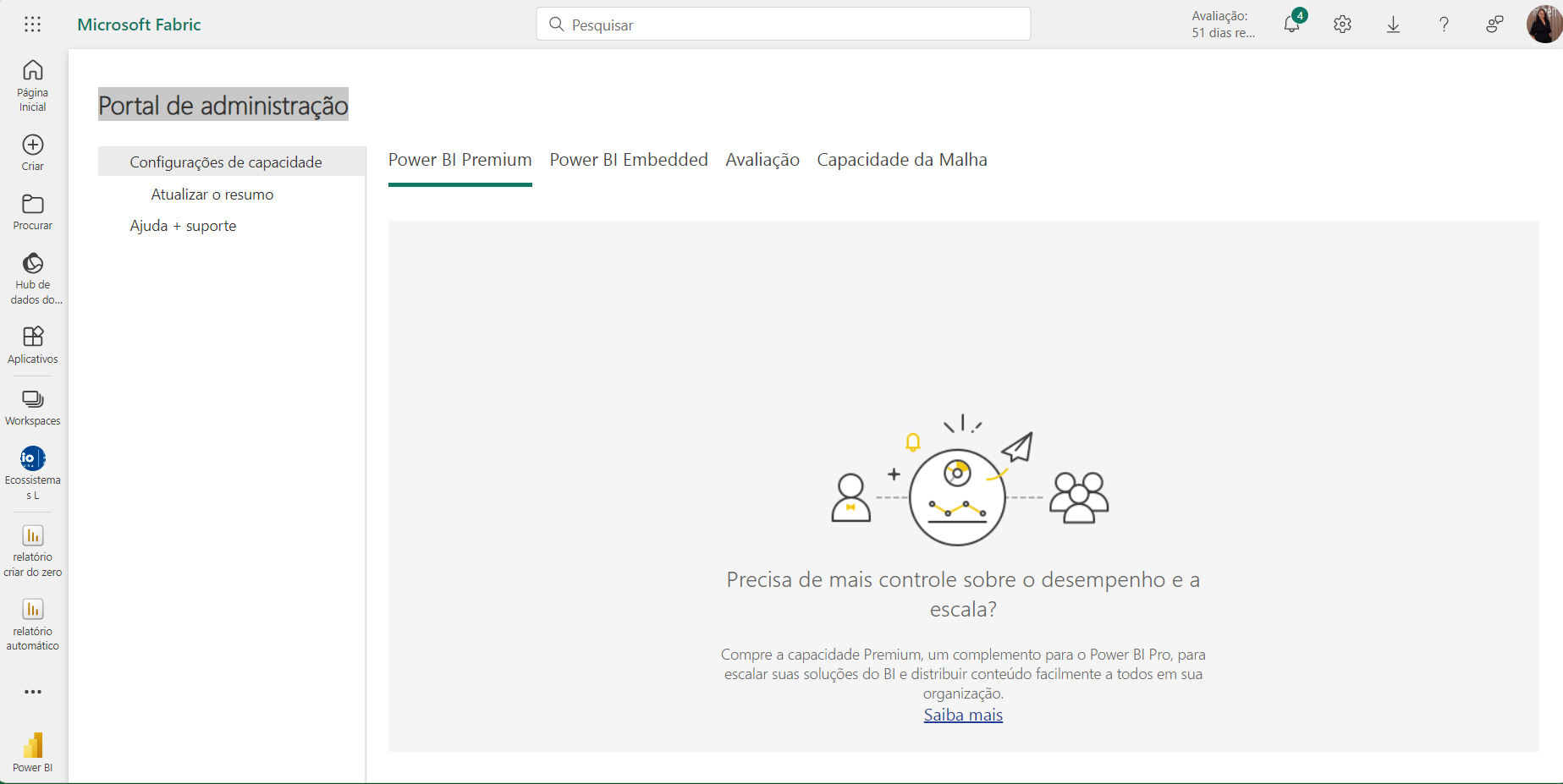Click the Precisa de mais controle headline
This screenshot has height=784, width=1563.
tap(963, 595)
